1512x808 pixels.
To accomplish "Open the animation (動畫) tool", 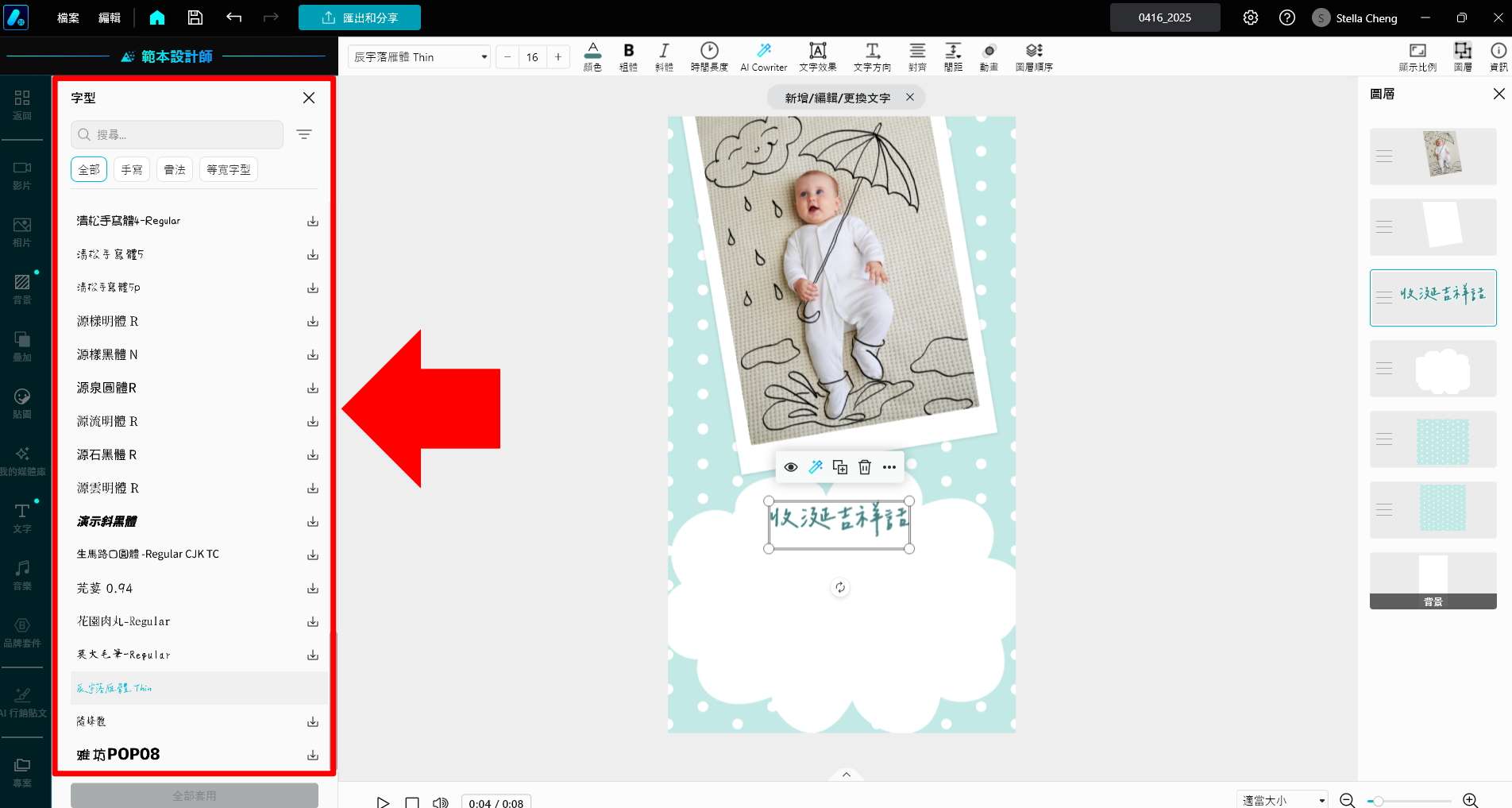I will pyautogui.click(x=989, y=56).
